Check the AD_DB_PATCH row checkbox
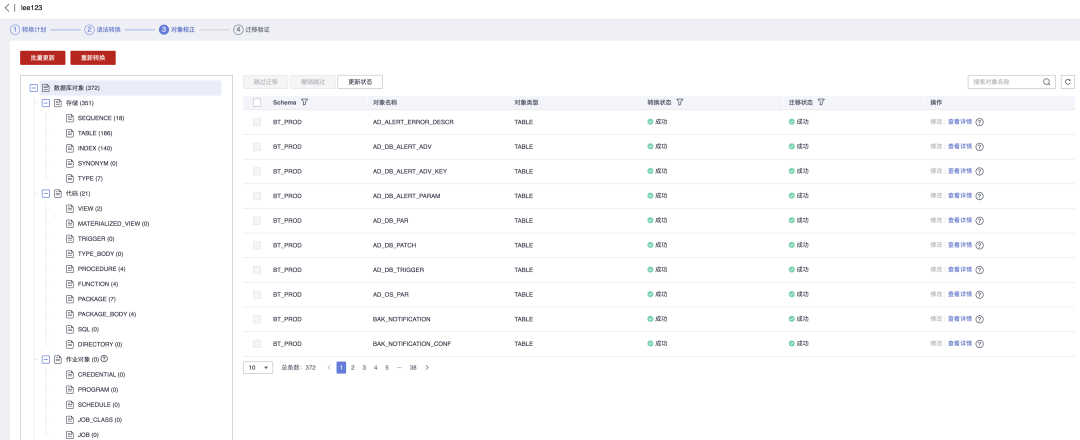This screenshot has height=440, width=1080. click(257, 245)
